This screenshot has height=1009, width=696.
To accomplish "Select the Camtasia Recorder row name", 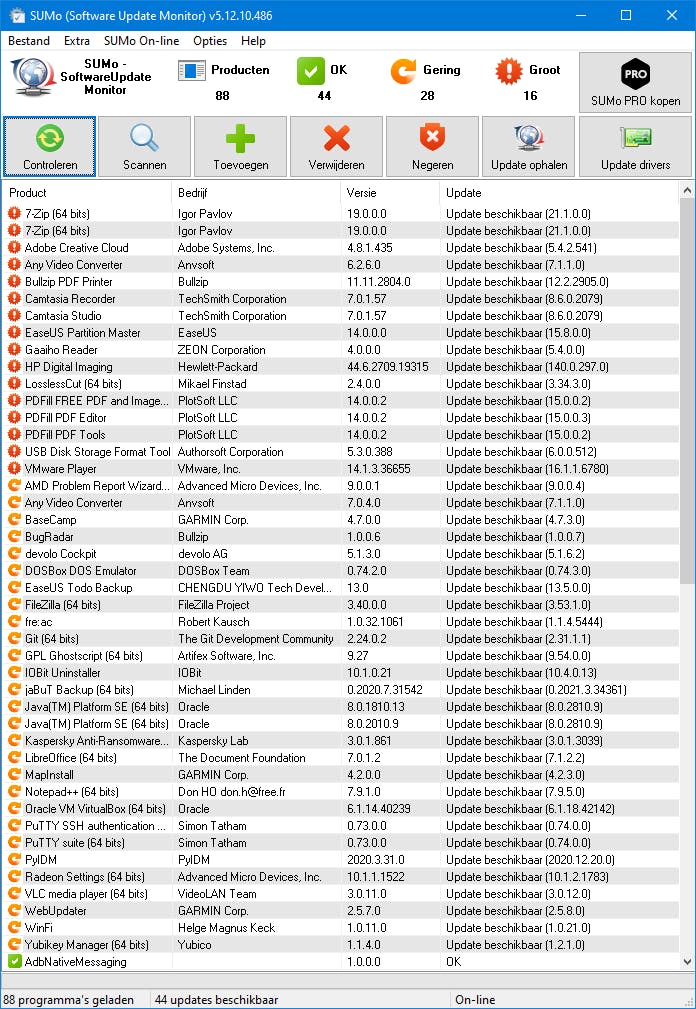I will 70,299.
